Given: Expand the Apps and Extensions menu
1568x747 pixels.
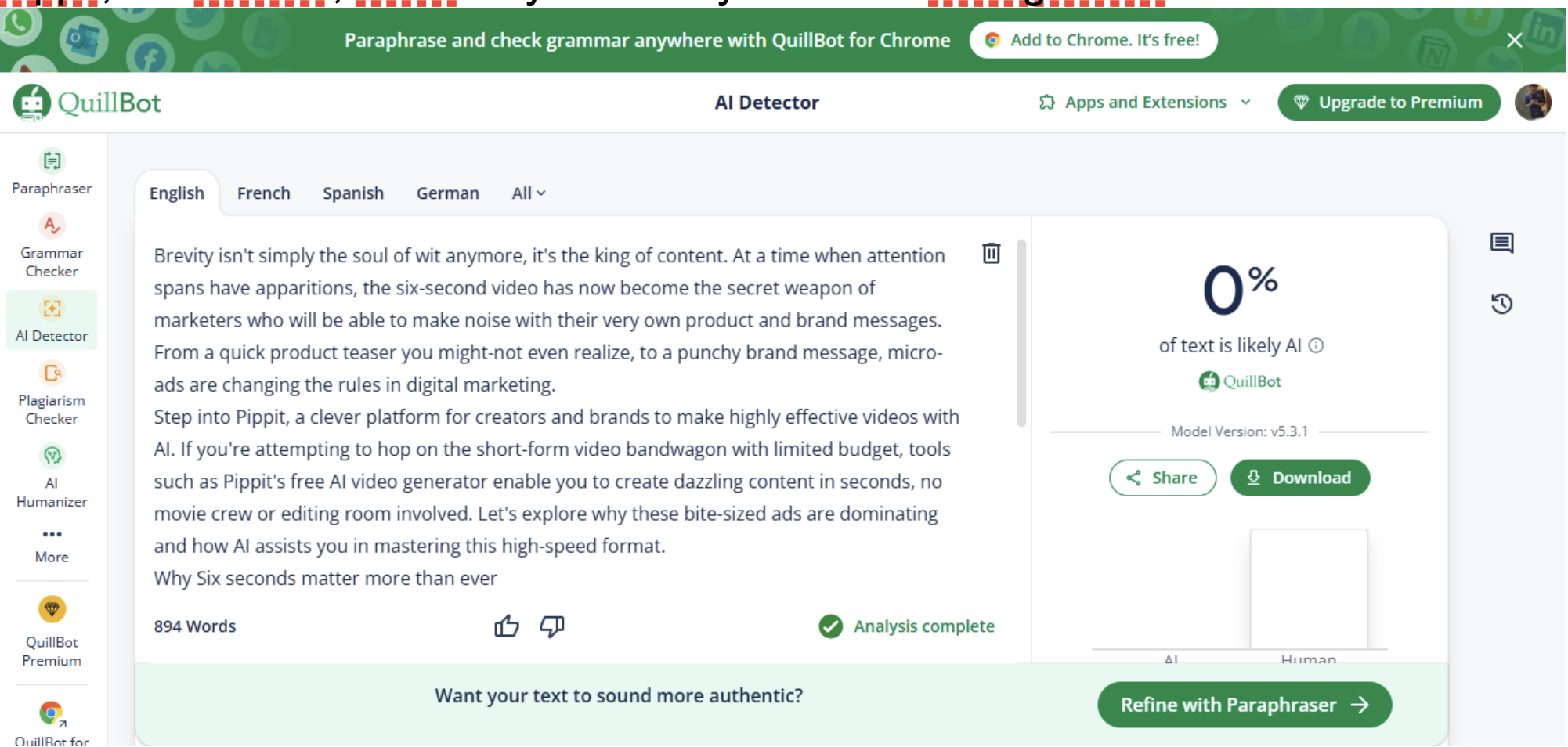Looking at the screenshot, I should coord(1144,103).
